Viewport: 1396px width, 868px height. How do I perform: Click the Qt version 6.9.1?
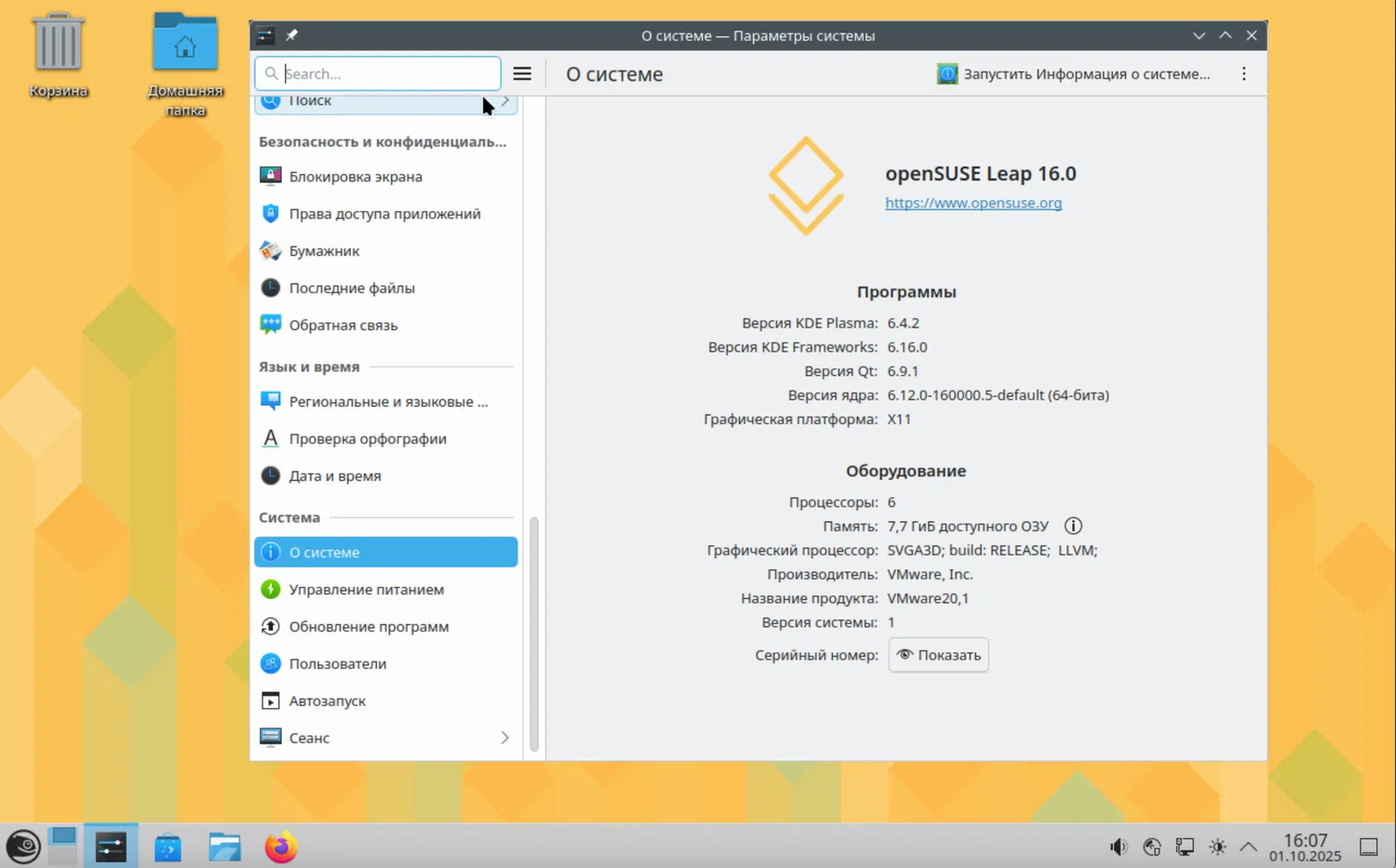point(903,371)
